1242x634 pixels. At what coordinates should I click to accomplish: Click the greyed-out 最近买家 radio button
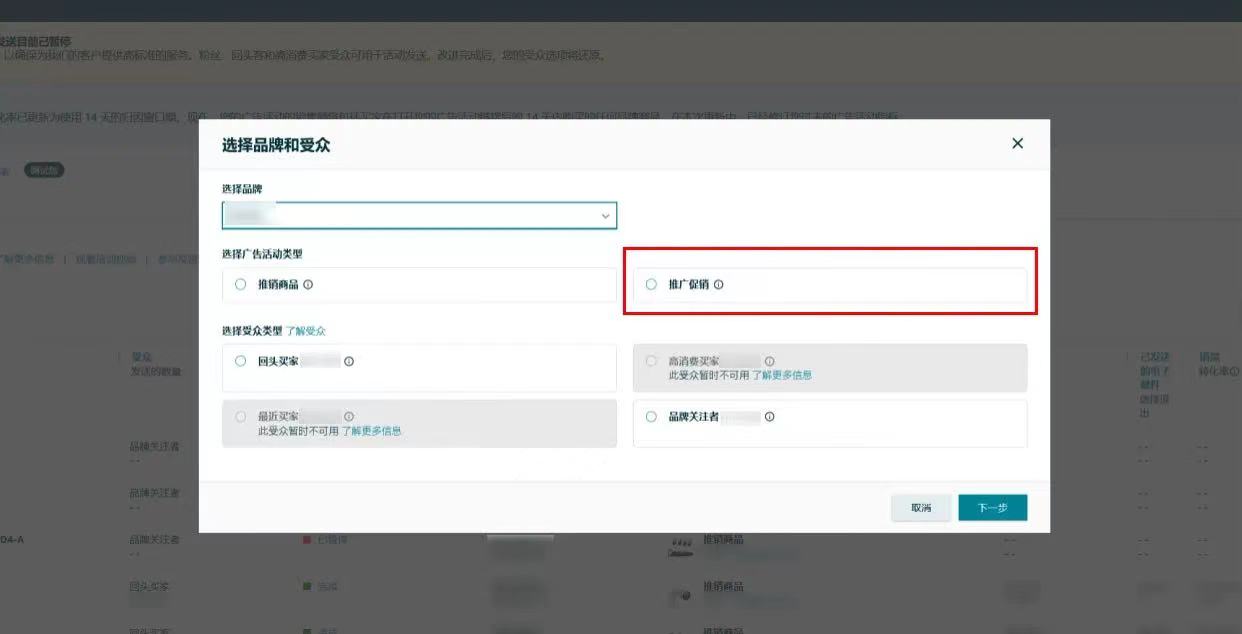click(240, 417)
